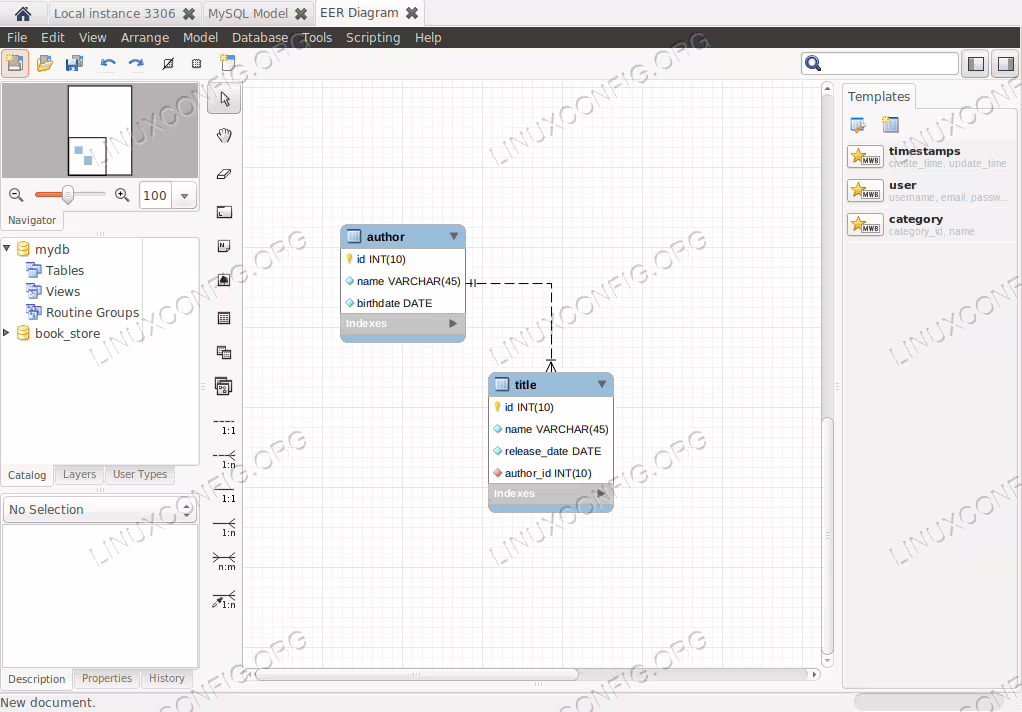Viewport: 1022px width, 712px height.
Task: Open the Scripting menu
Action: tap(373, 38)
